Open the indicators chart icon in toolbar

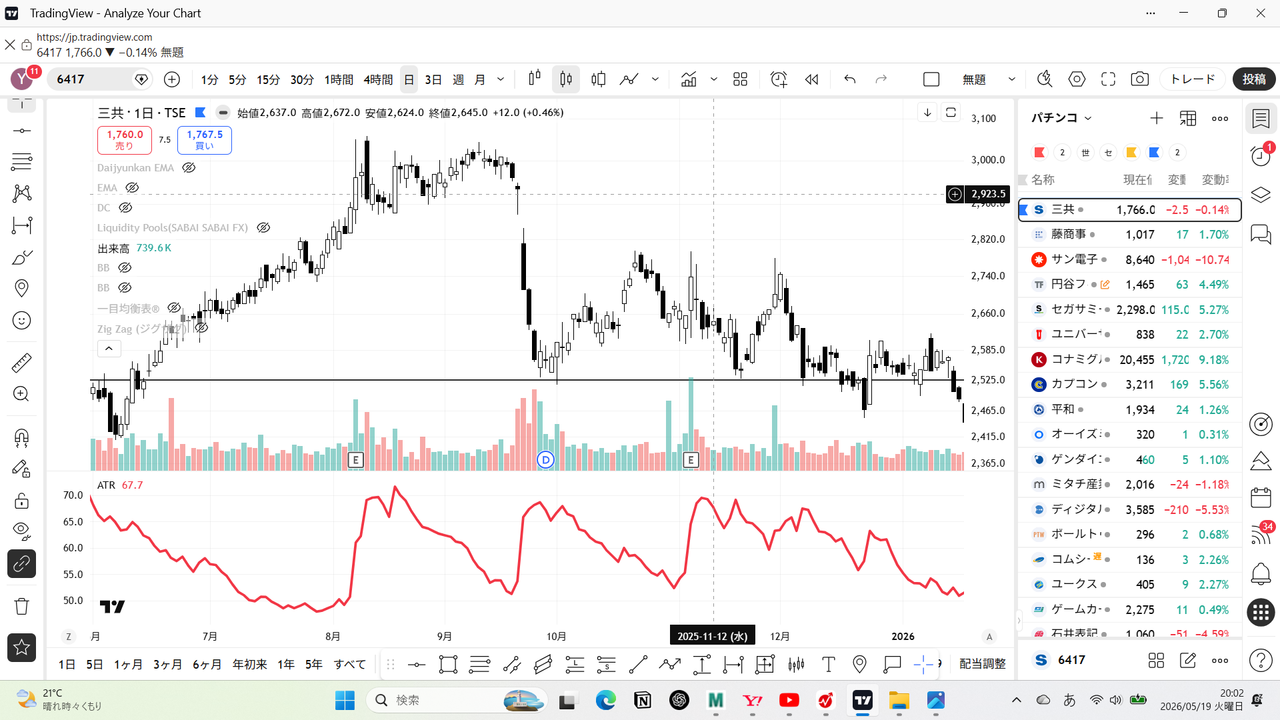689,79
